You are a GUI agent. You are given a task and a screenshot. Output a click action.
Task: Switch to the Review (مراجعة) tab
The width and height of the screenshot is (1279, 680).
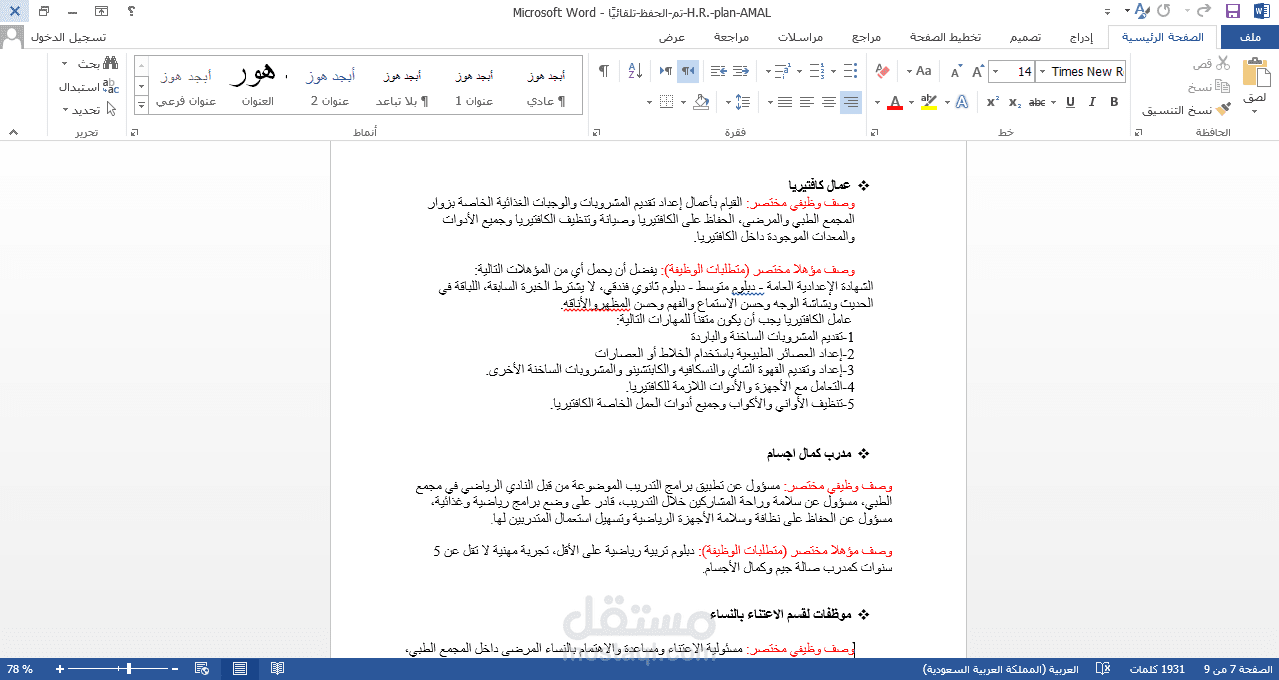pos(732,37)
